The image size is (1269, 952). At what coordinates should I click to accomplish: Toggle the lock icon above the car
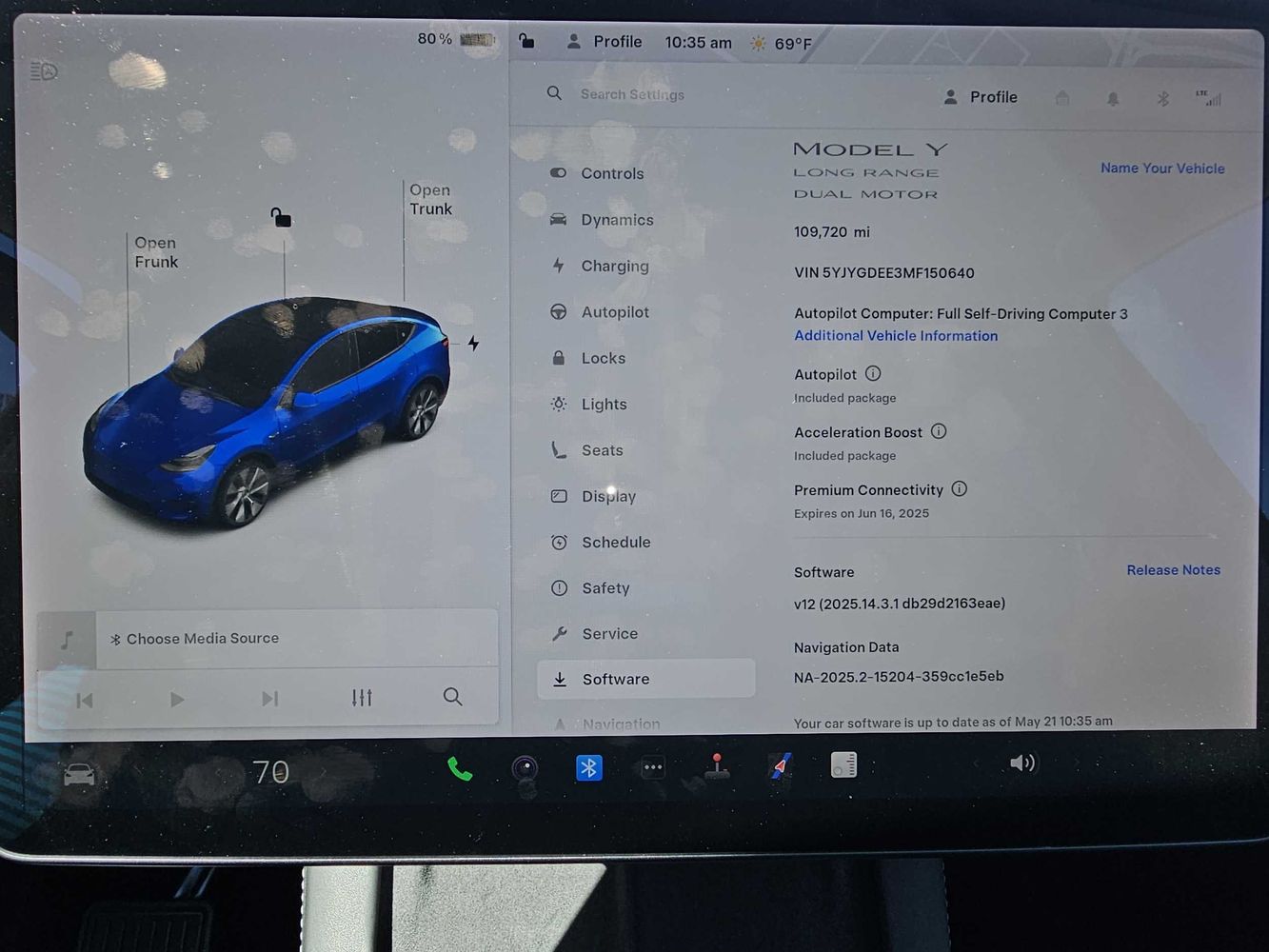click(x=280, y=218)
